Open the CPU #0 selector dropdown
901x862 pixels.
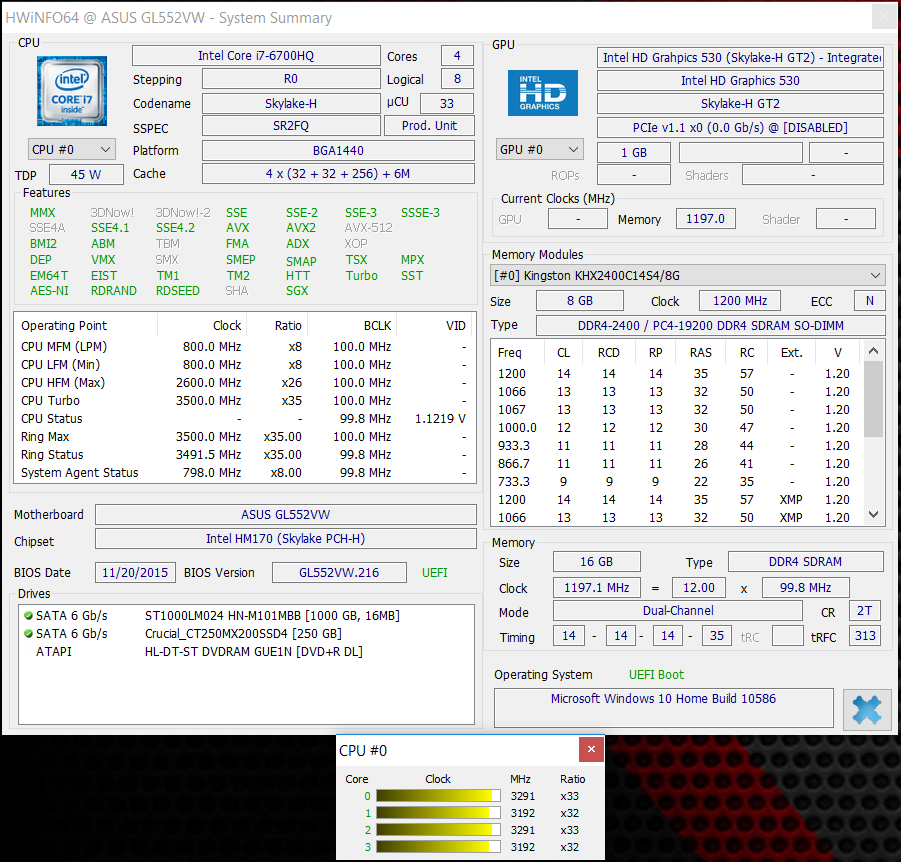pos(72,149)
